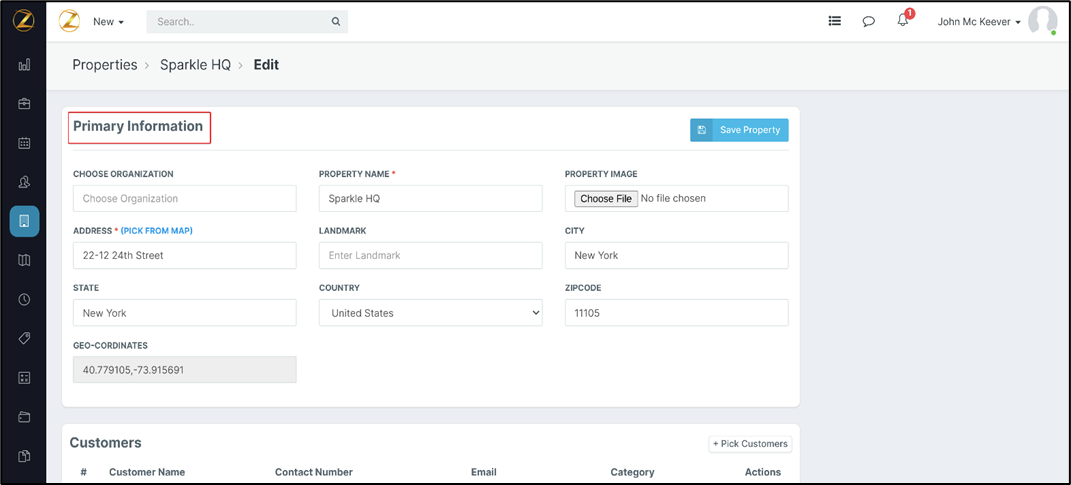Go to Properties breadcrumb
Screen dimensions: 1071x485
click(105, 65)
